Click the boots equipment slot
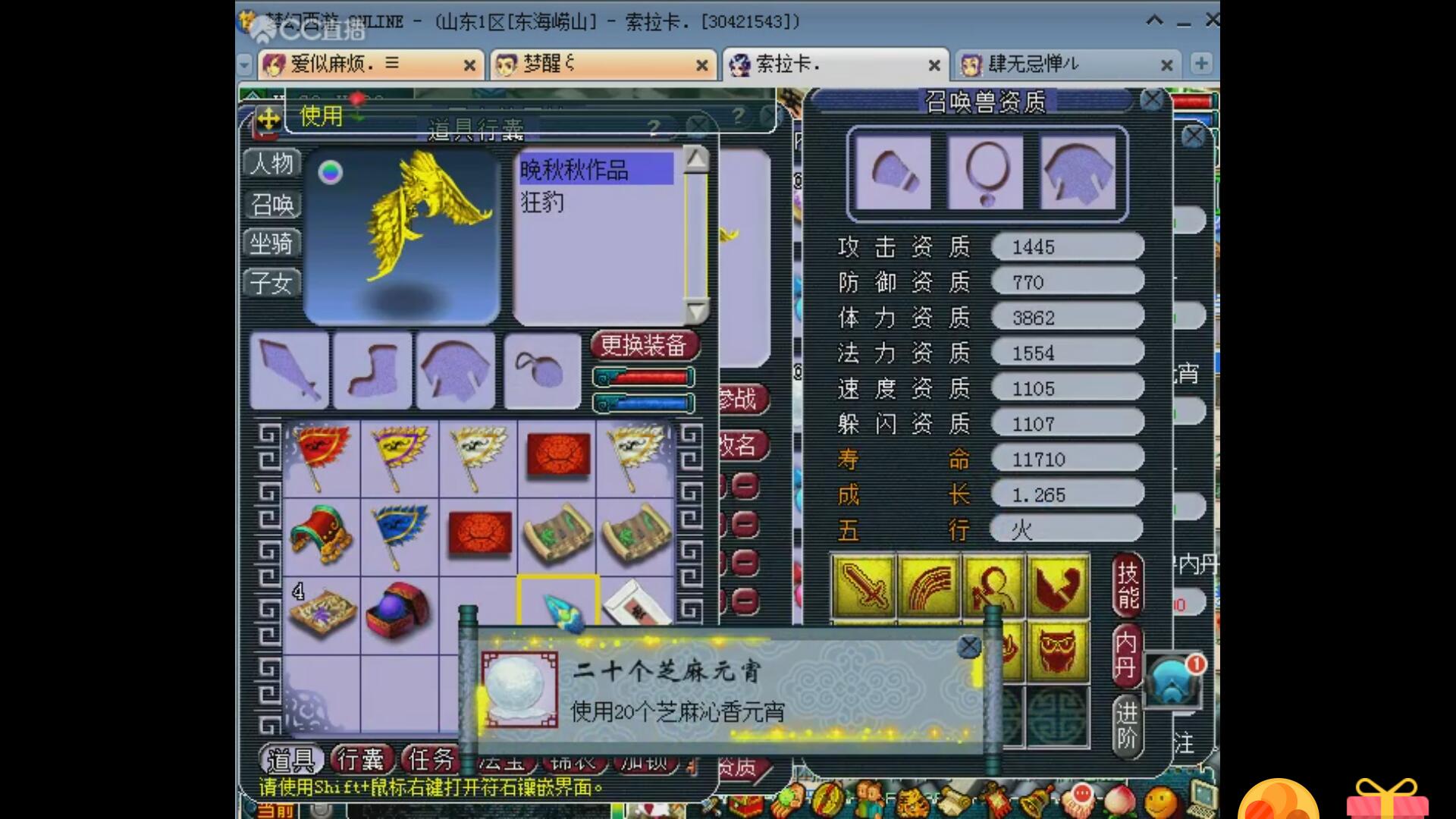Screen dimensions: 1456x819 pyautogui.click(x=373, y=370)
